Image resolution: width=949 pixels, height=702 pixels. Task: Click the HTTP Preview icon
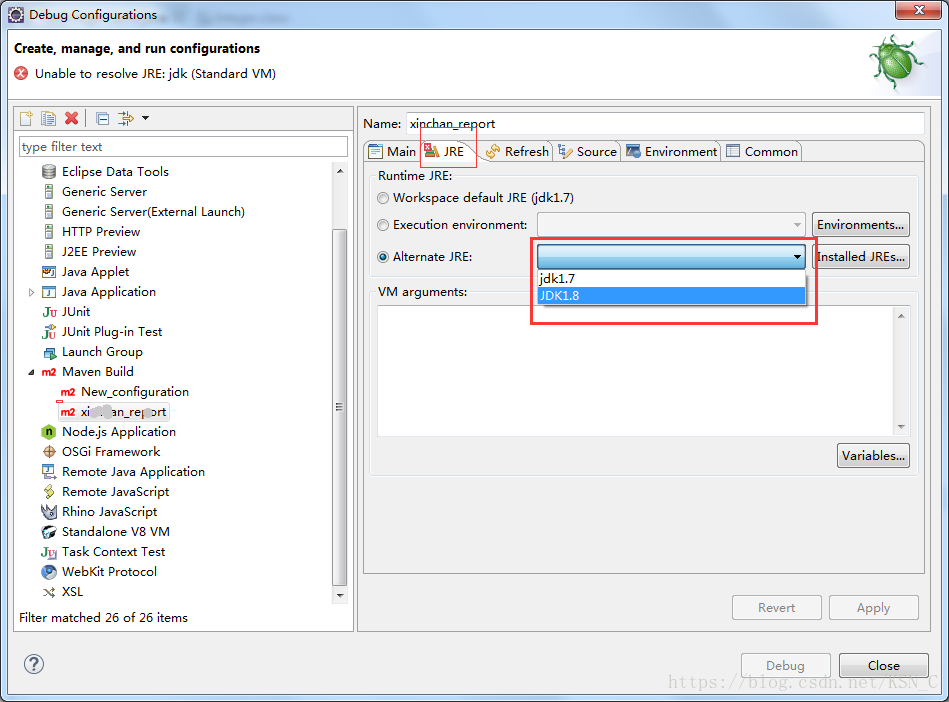point(49,232)
